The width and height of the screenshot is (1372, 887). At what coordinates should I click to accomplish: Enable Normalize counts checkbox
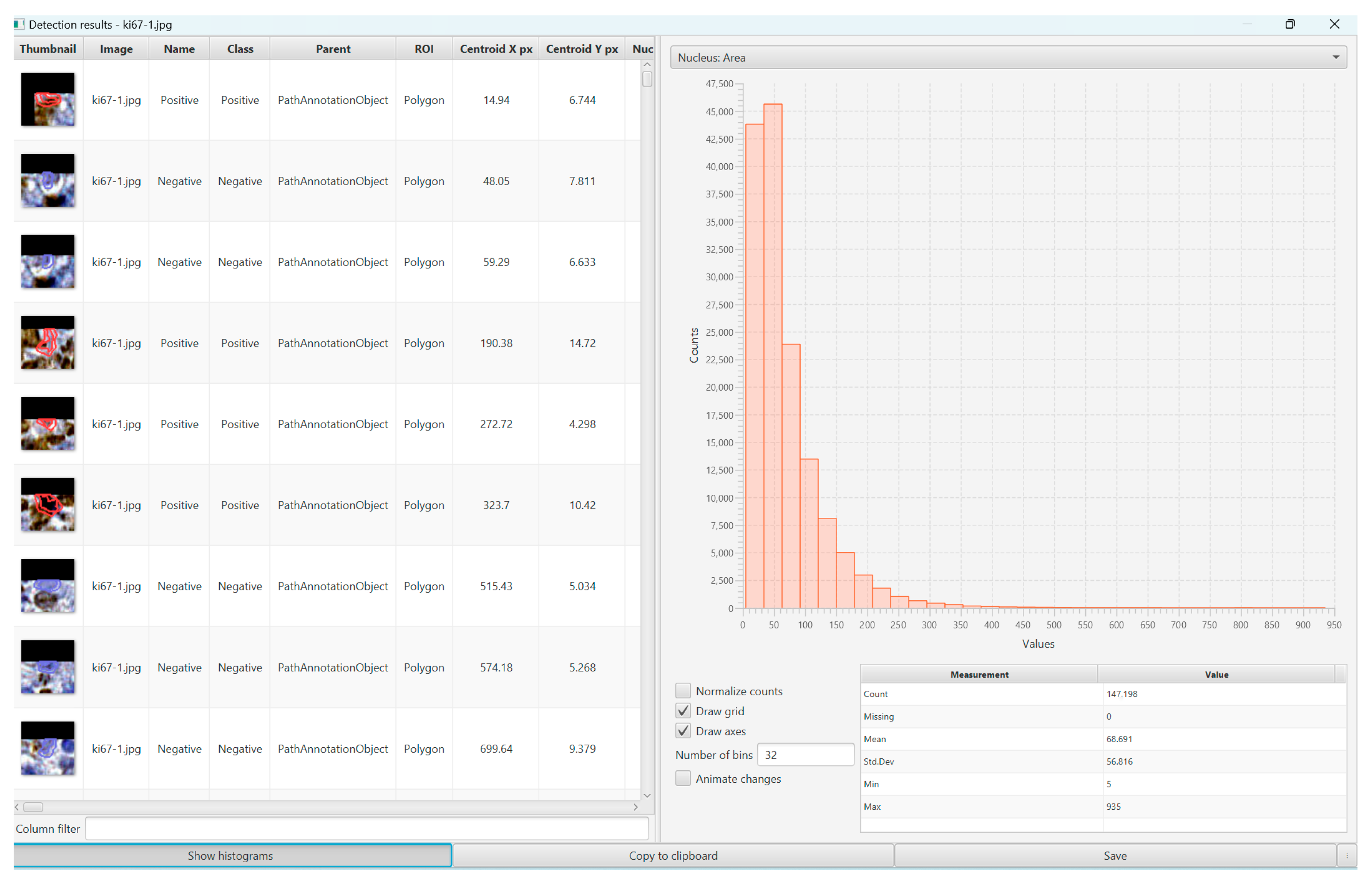click(x=683, y=690)
